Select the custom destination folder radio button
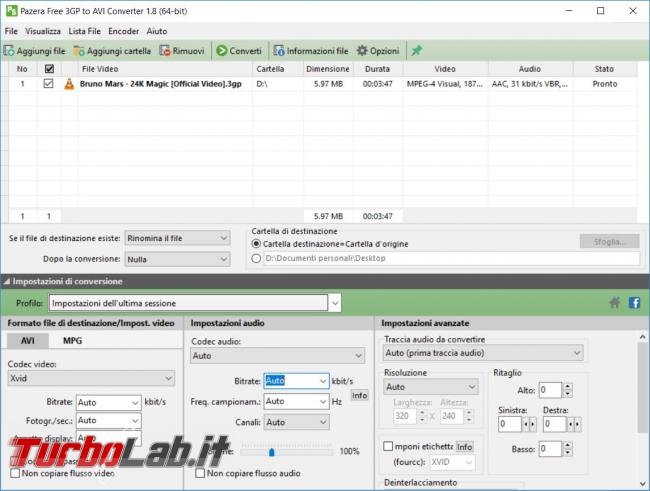Image resolution: width=650 pixels, height=491 pixels. click(x=256, y=258)
